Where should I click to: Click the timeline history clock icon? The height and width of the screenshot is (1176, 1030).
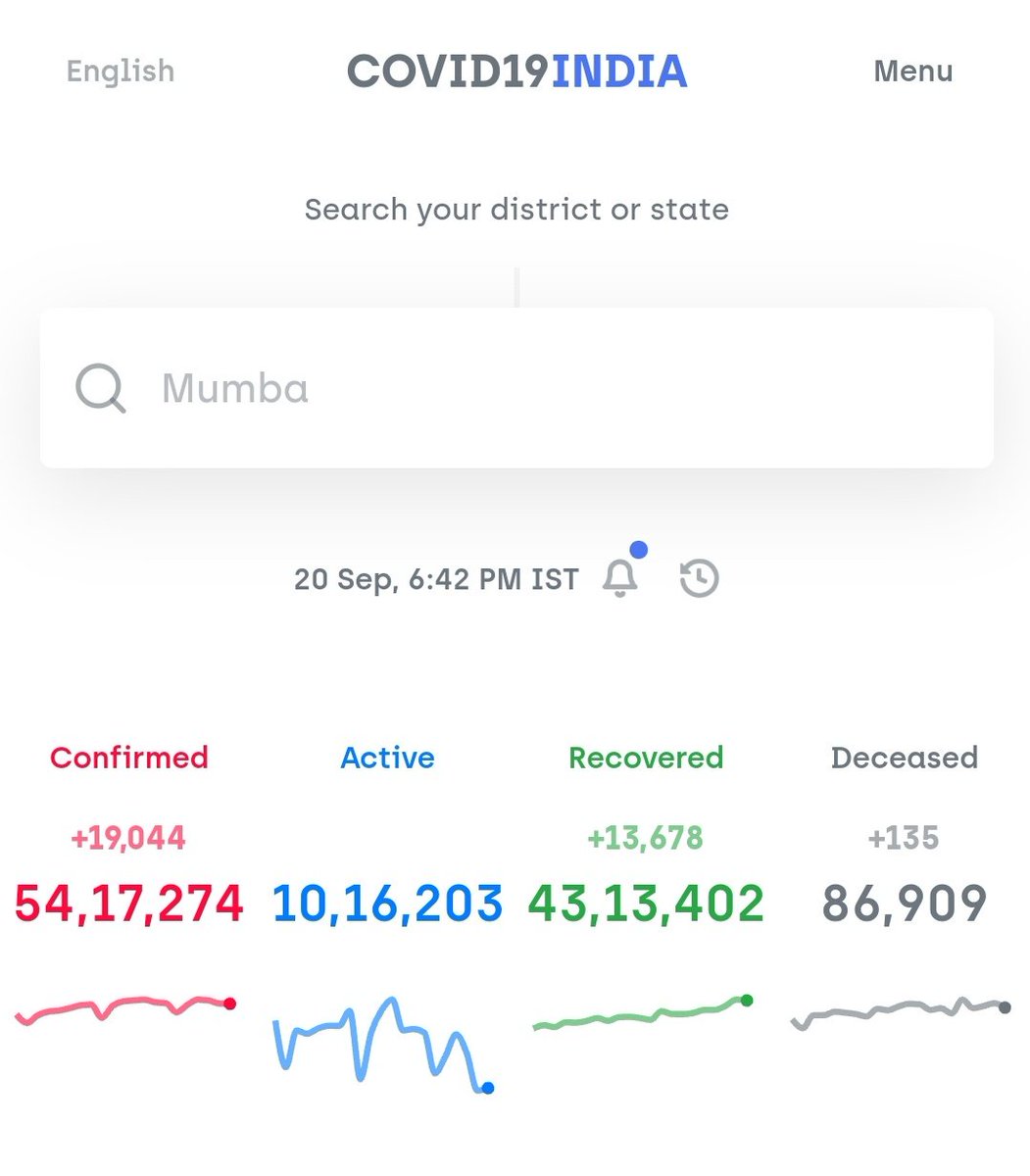point(698,578)
